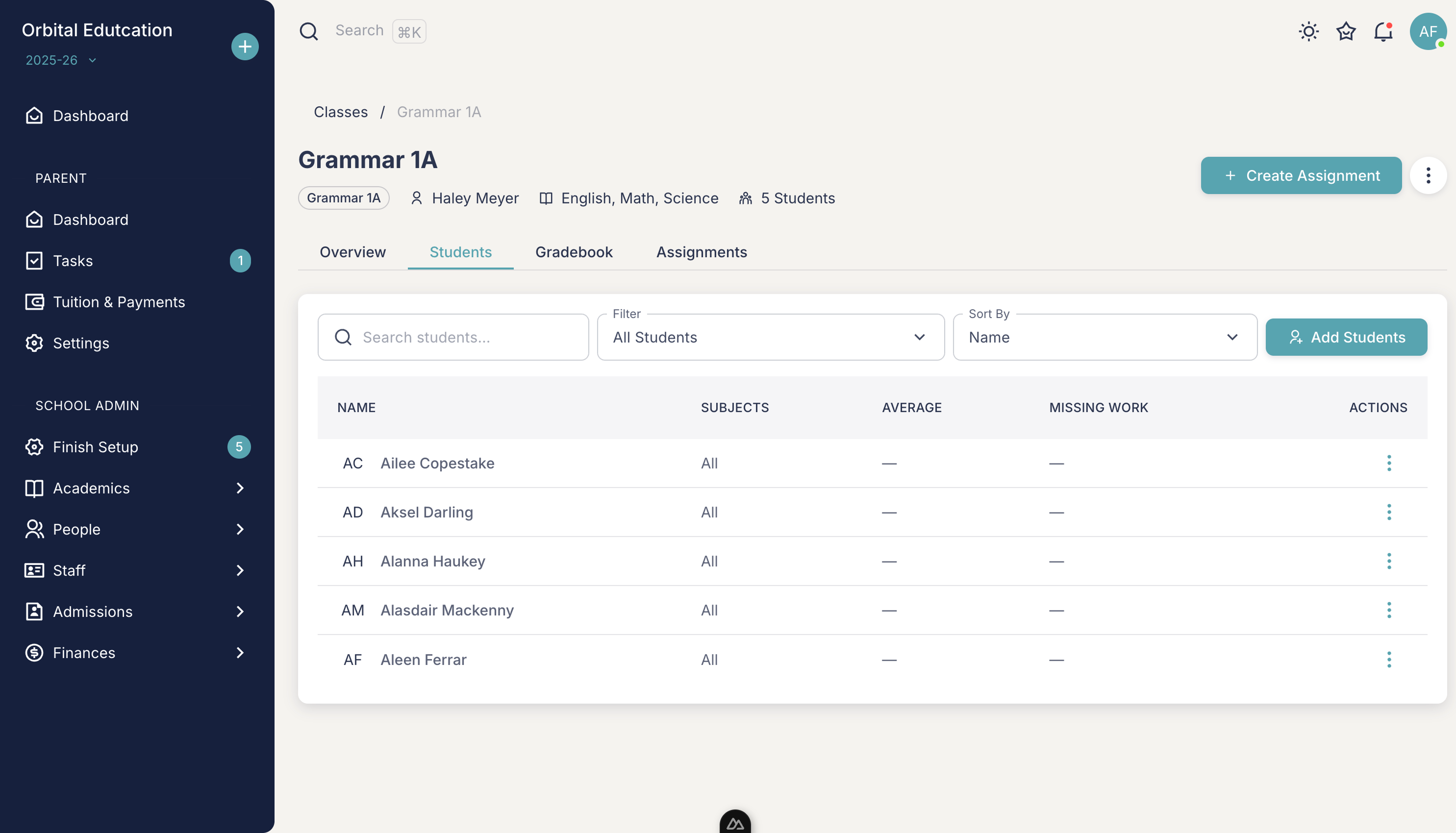Open actions menu for Ailee Copestake
1456x833 pixels.
[1388, 463]
